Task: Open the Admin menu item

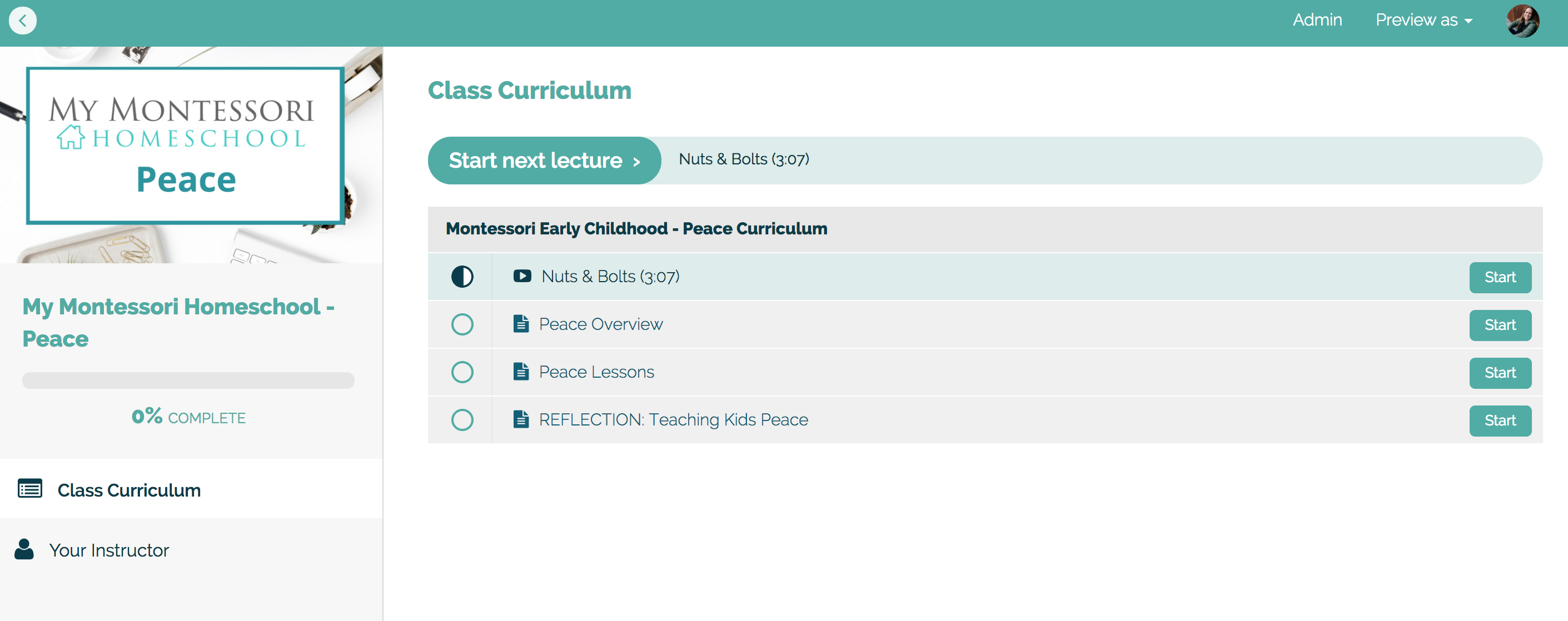Action: [1317, 20]
